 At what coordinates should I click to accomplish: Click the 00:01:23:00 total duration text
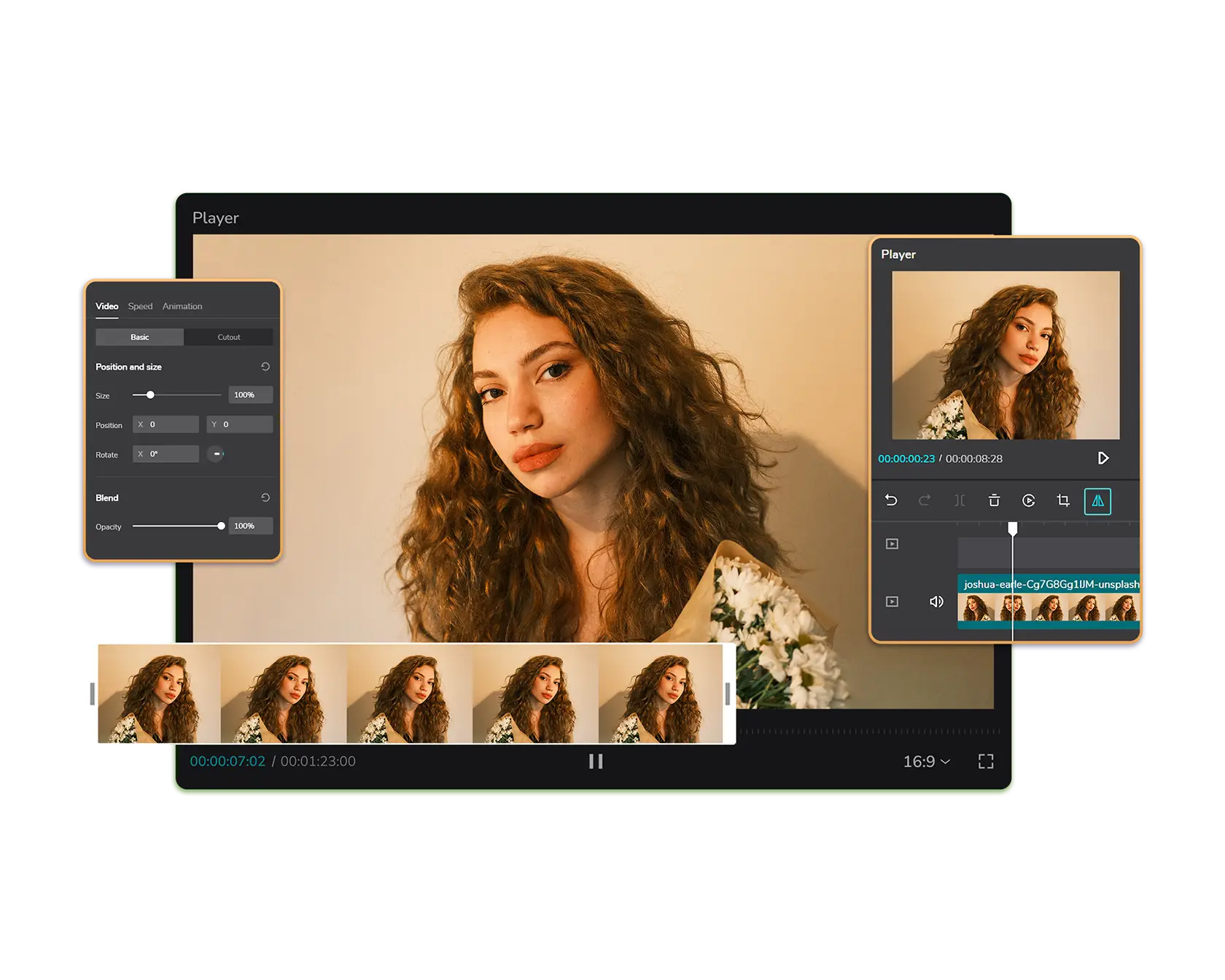318,761
